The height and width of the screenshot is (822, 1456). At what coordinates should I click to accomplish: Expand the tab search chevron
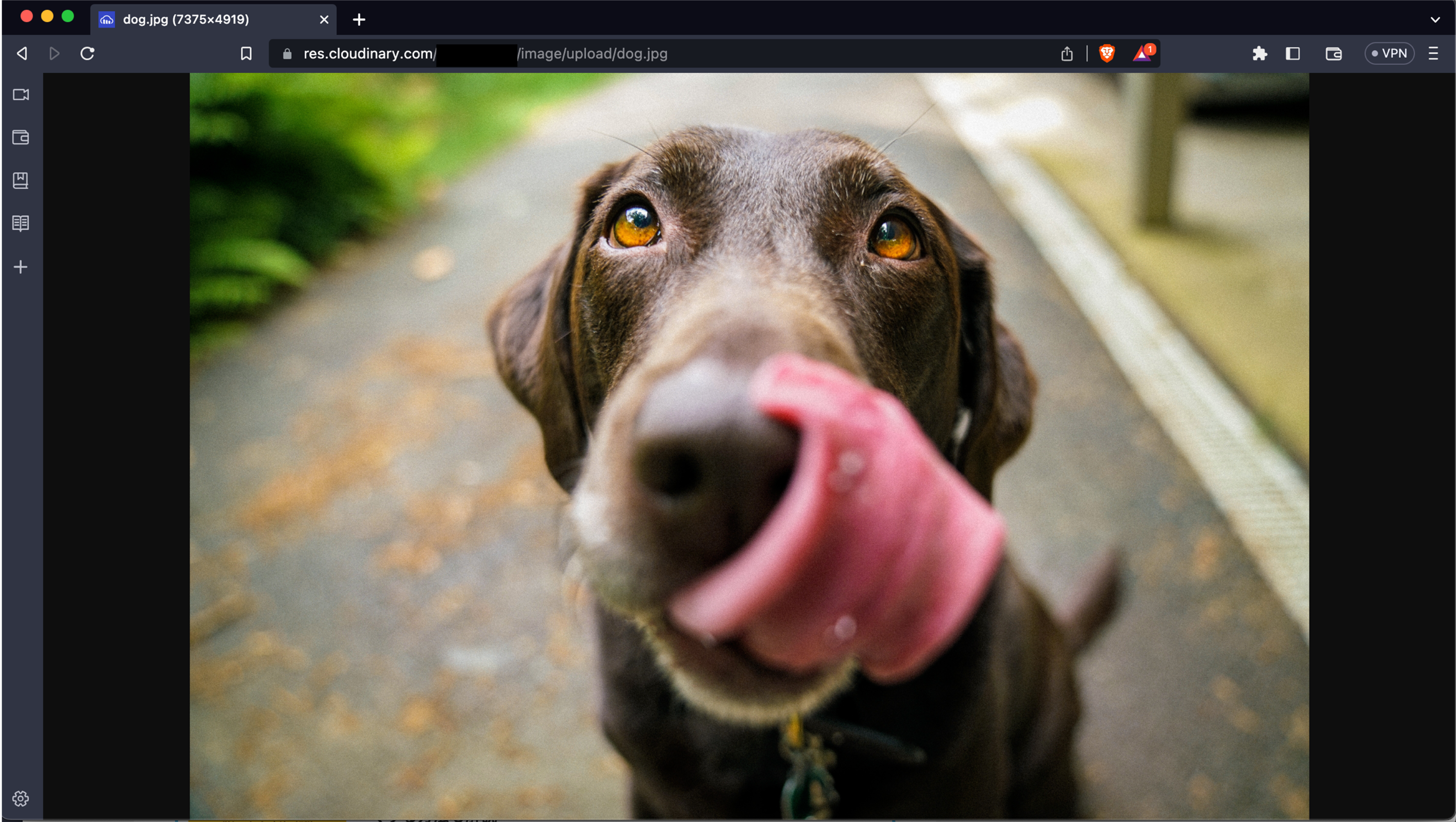click(x=1435, y=19)
